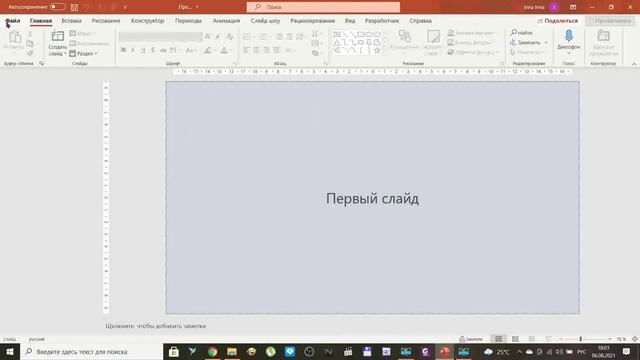Click the bulleted list icon

(246, 37)
